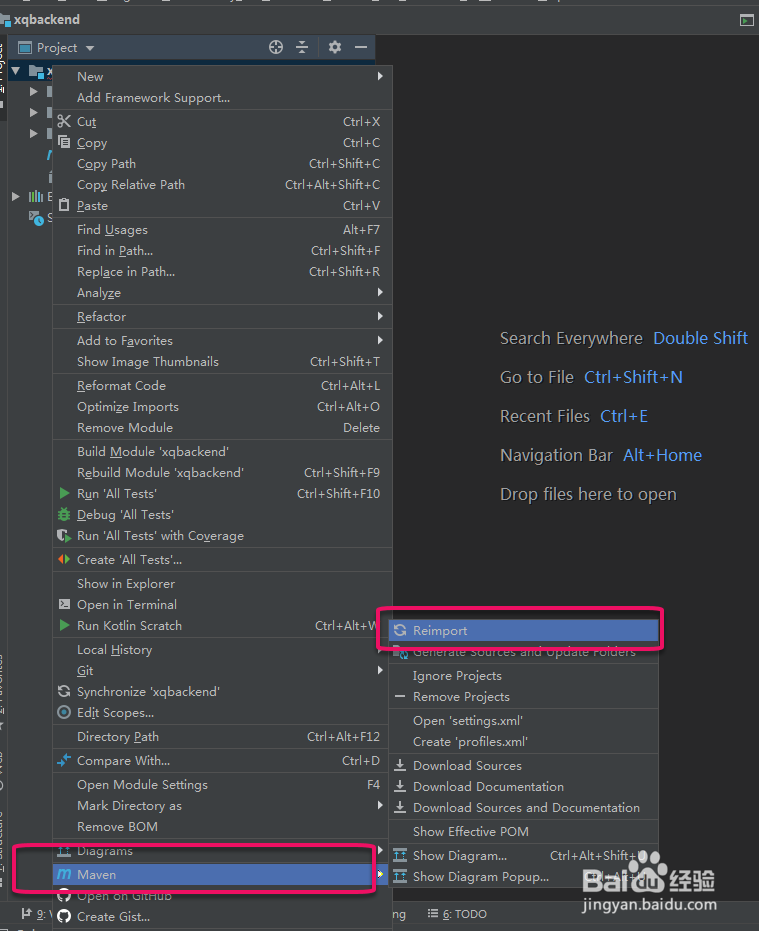This screenshot has width=759, height=931.
Task: Click the collapse all icon in Project panel
Action: coord(302,47)
